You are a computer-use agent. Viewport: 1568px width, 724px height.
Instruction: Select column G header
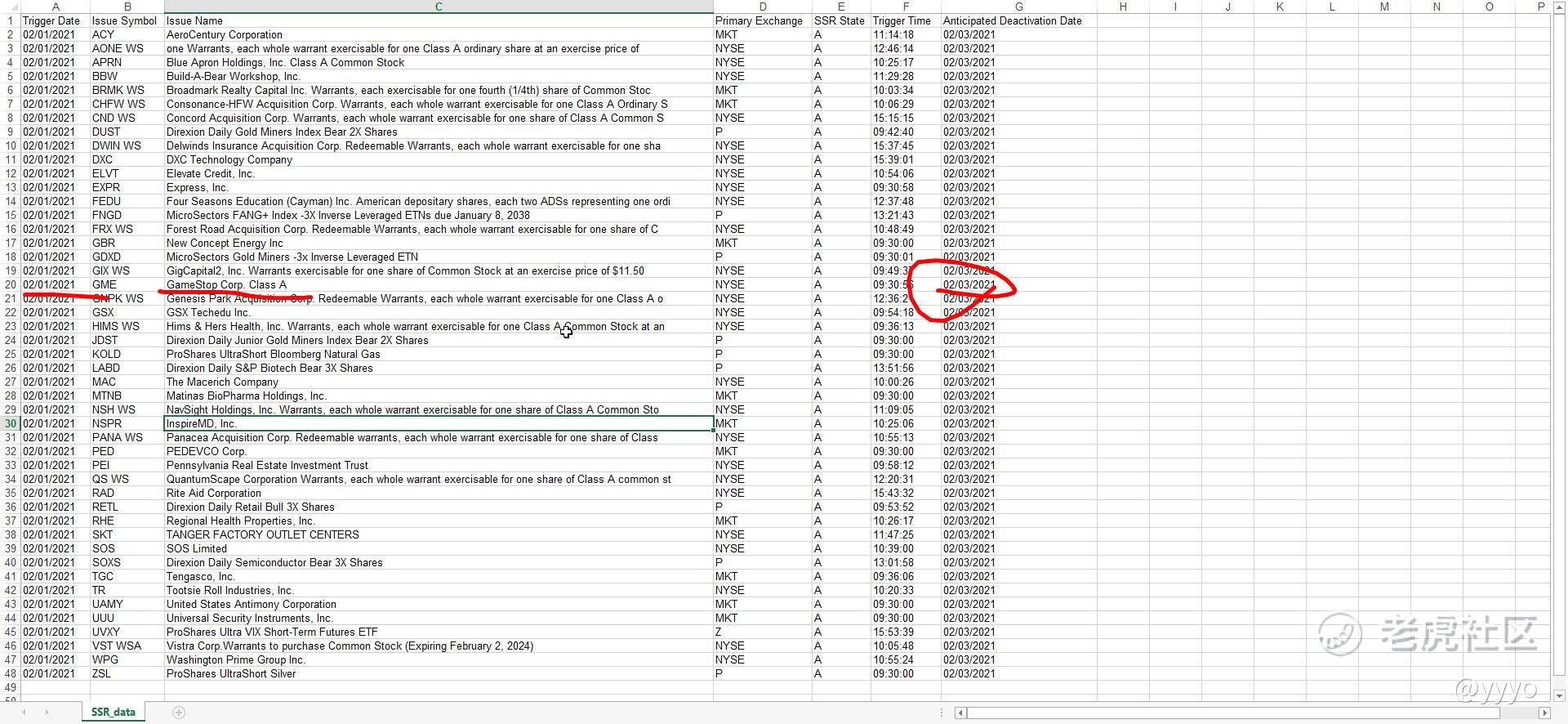click(1018, 7)
